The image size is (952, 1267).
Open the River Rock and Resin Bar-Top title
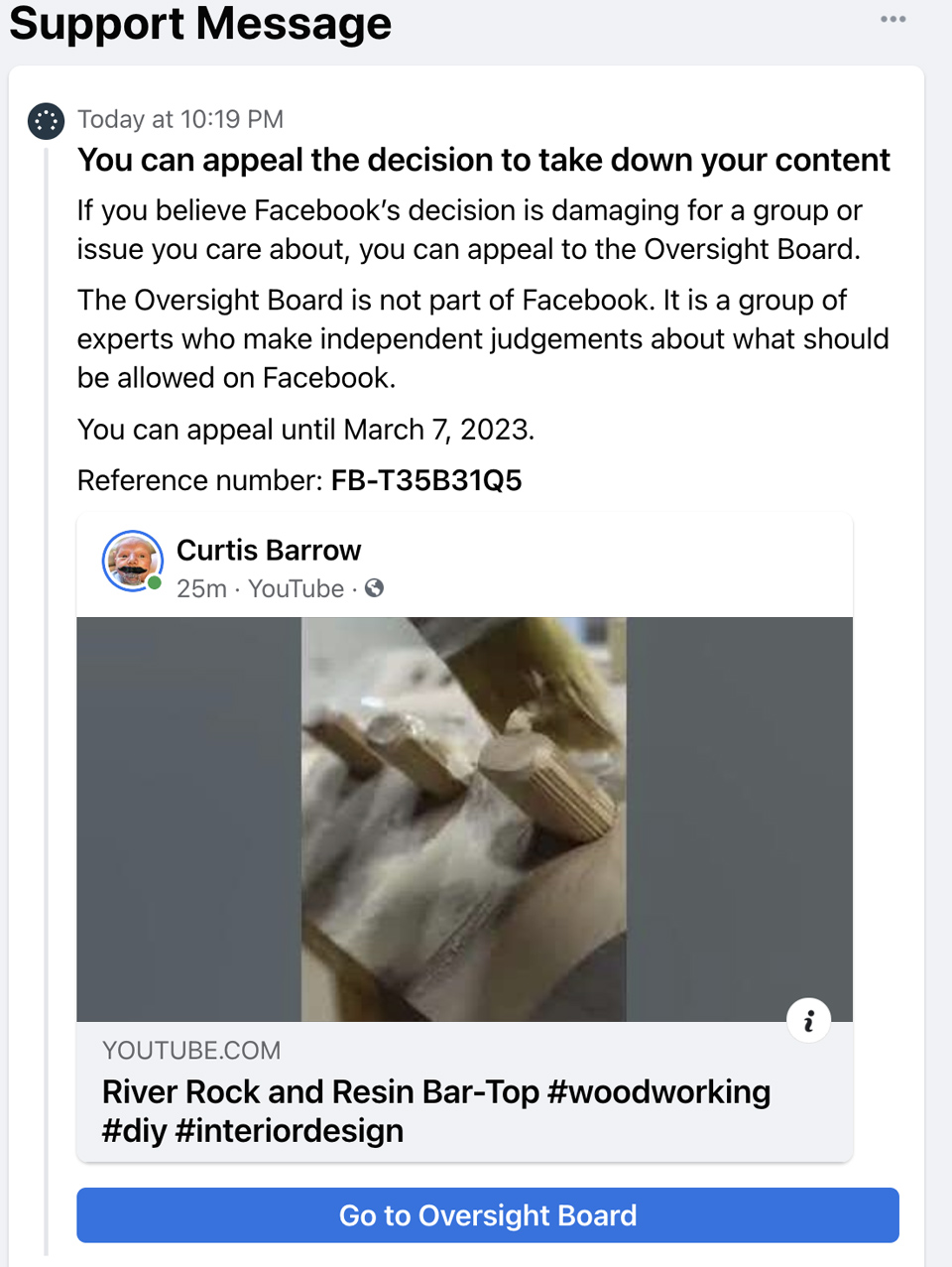click(x=436, y=1111)
